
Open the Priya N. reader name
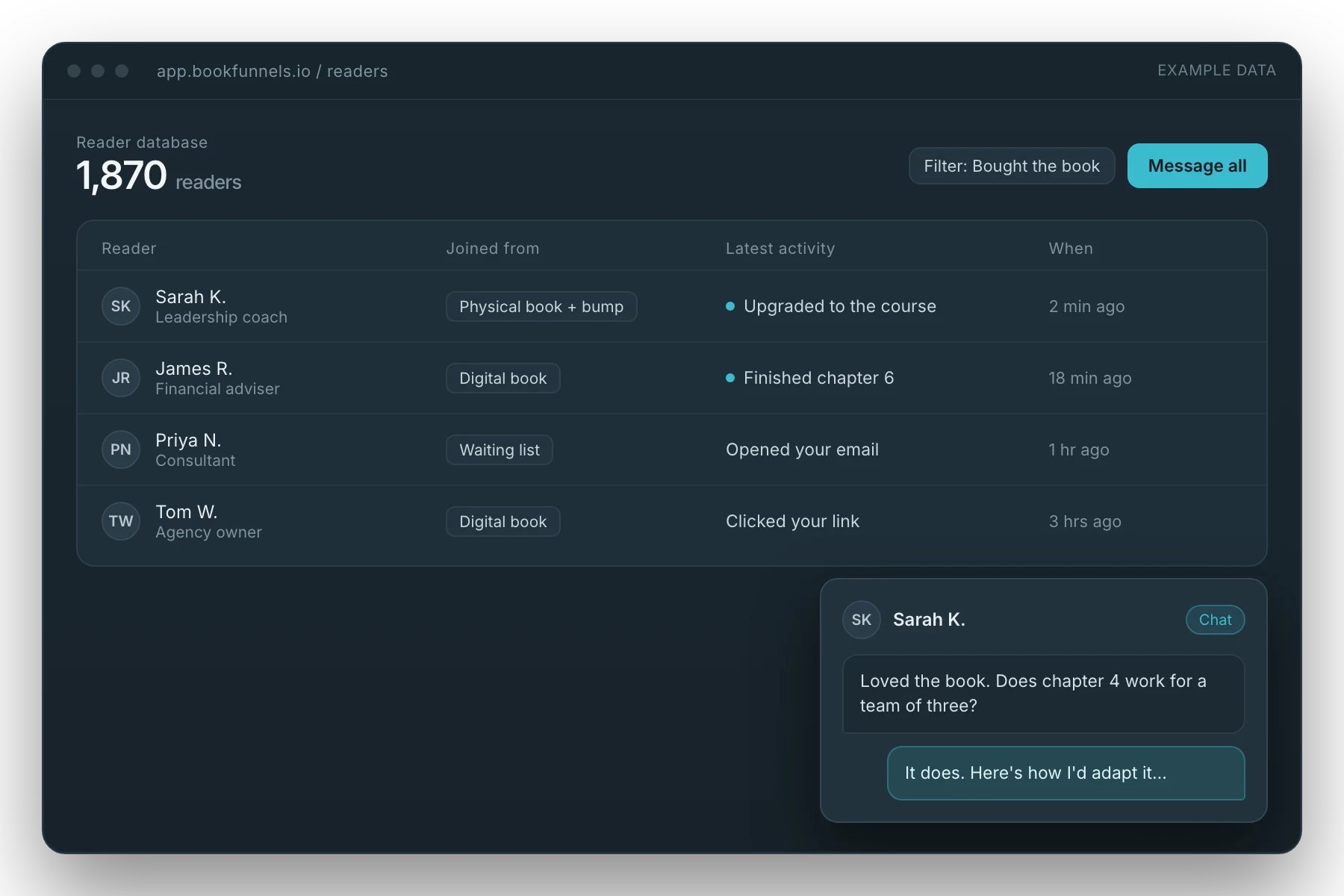188,440
